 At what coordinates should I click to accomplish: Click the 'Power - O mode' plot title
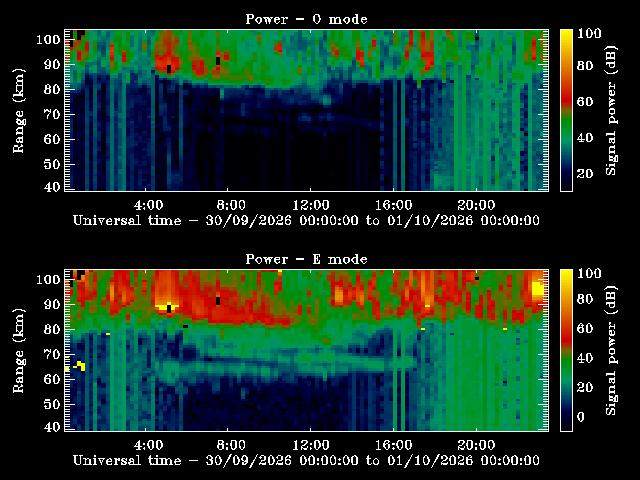coord(306,19)
